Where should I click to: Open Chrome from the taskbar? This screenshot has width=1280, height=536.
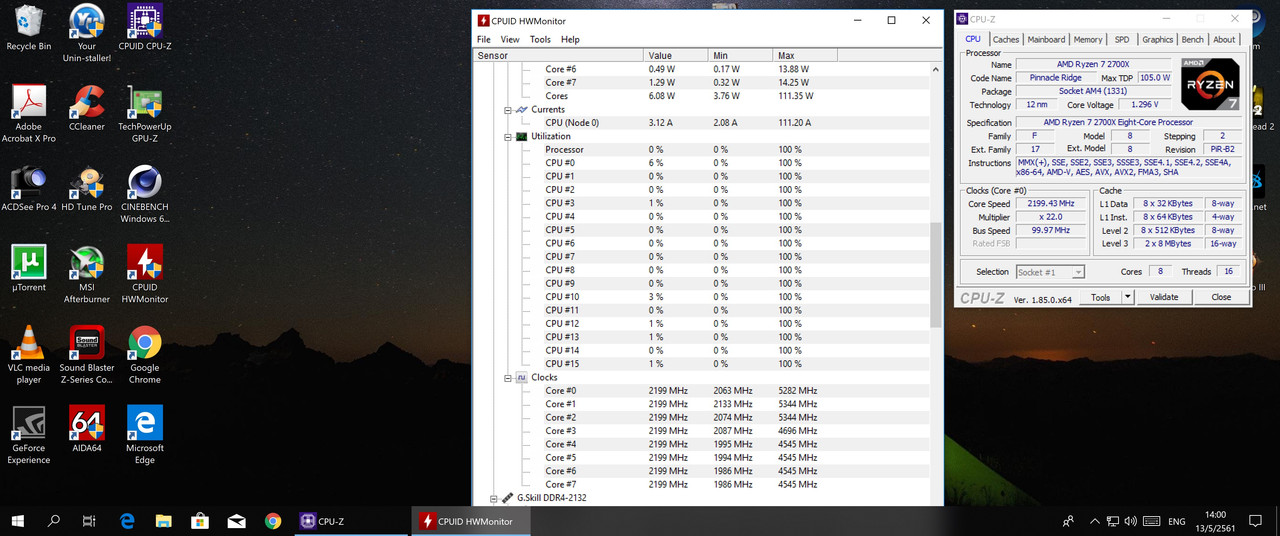pos(273,521)
